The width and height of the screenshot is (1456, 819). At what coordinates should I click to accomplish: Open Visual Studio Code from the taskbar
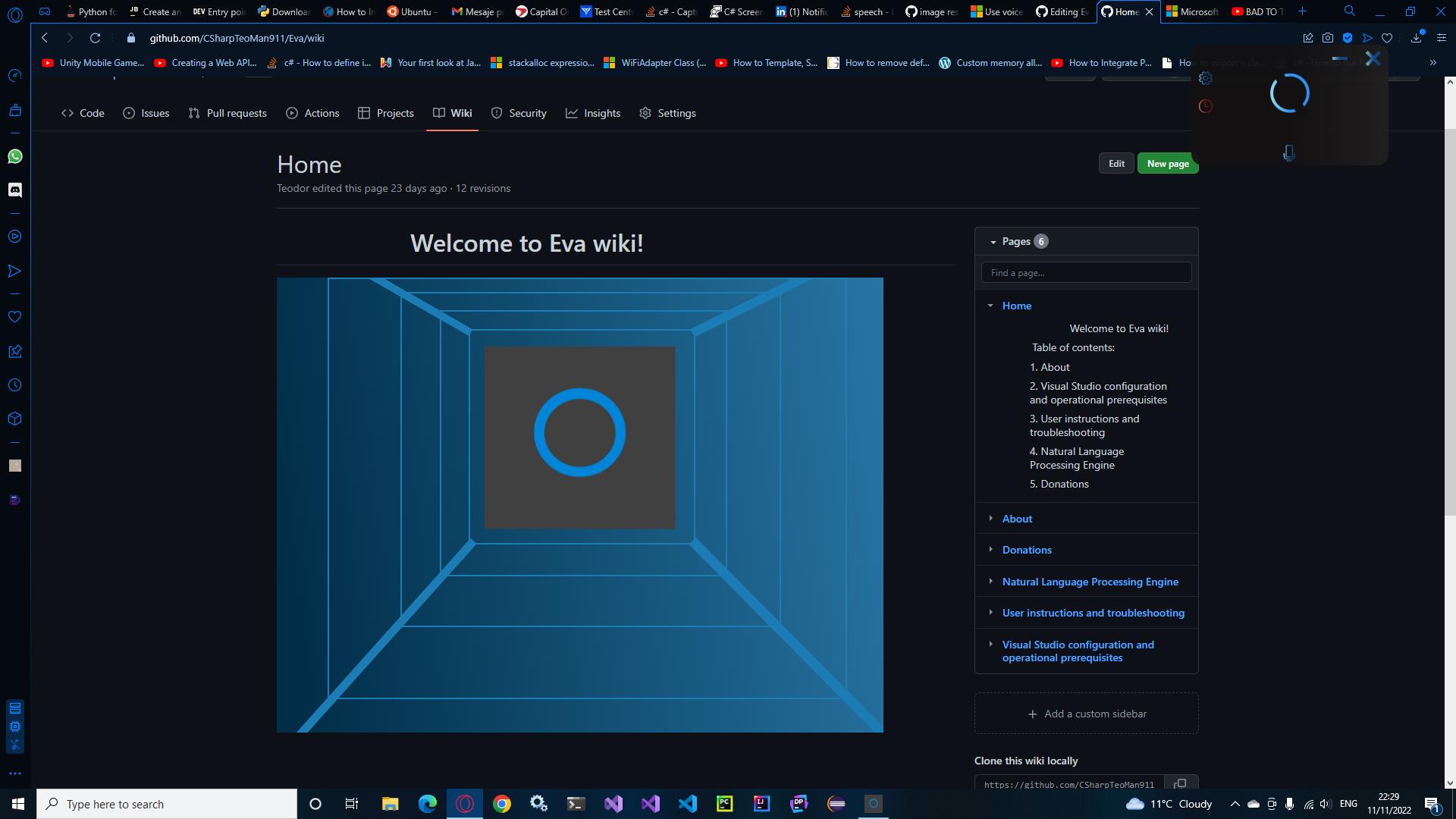[687, 804]
